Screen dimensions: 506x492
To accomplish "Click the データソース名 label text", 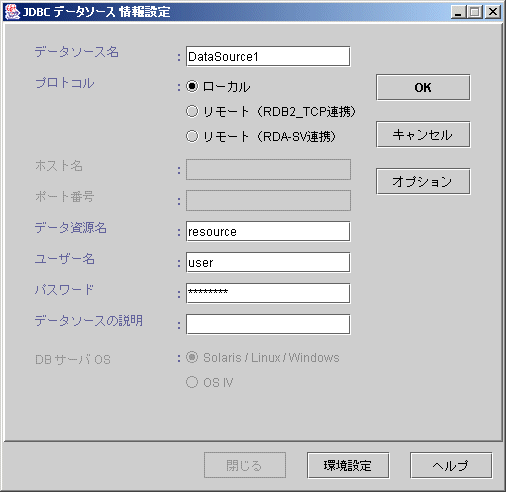I will pyautogui.click(x=77, y=52).
